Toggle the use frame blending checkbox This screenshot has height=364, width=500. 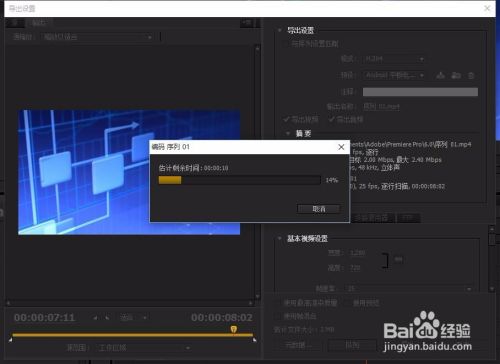coord(278,316)
